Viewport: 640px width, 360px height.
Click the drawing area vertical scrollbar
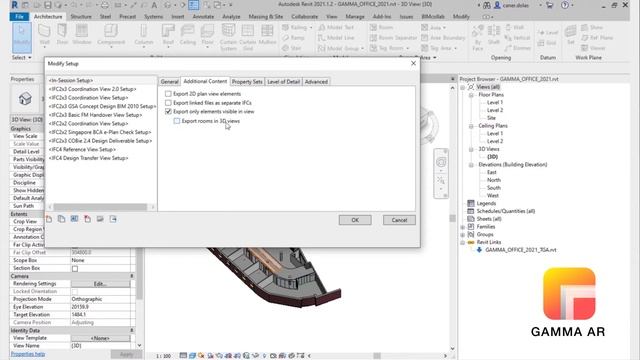(x=452, y=218)
